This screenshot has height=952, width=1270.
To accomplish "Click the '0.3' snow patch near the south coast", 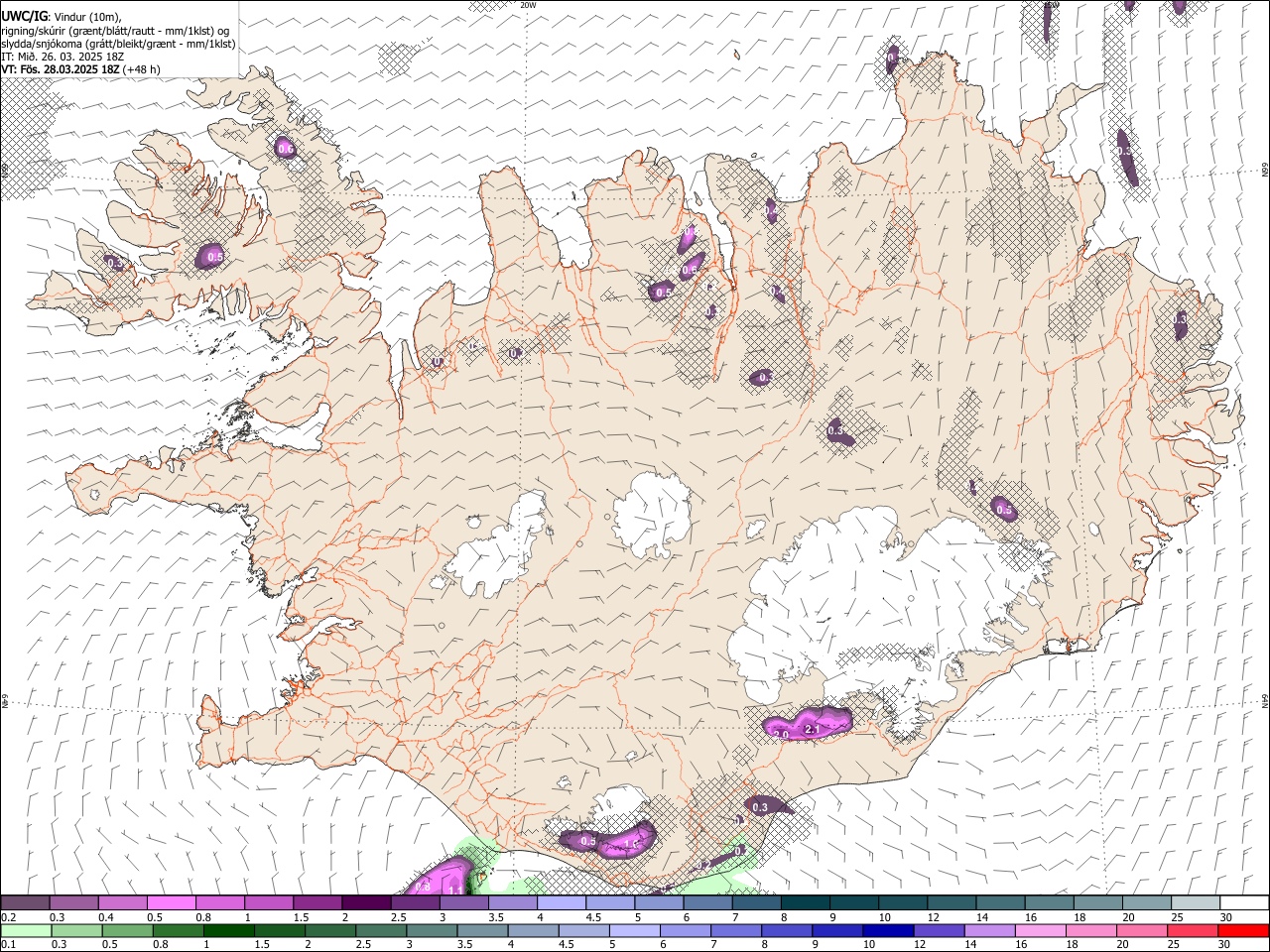I will click(x=767, y=806).
